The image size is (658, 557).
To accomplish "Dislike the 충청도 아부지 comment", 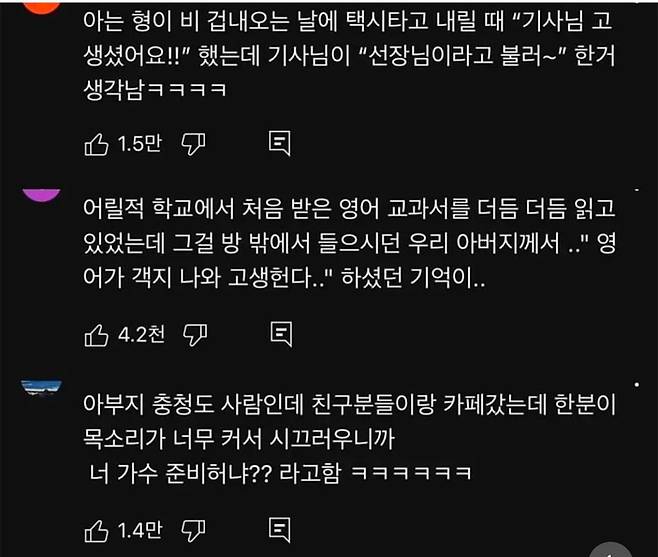I will point(193,531).
